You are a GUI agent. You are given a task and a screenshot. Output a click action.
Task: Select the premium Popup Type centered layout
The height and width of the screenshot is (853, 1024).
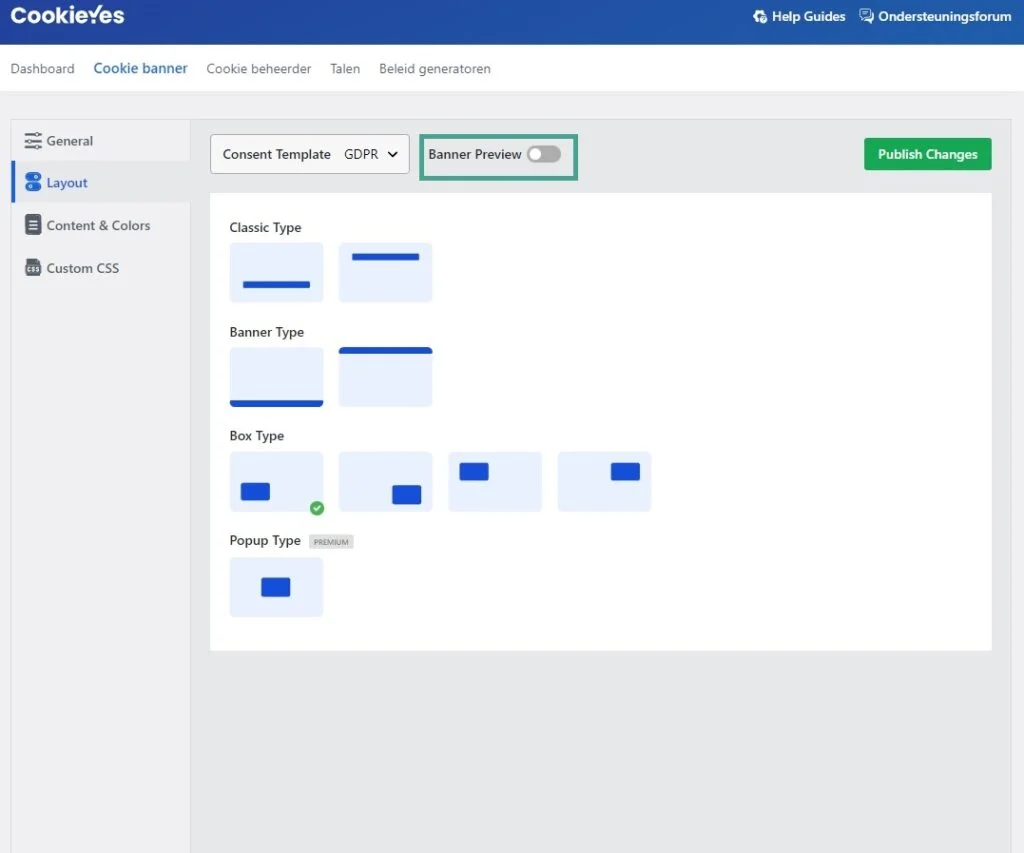[276, 587]
